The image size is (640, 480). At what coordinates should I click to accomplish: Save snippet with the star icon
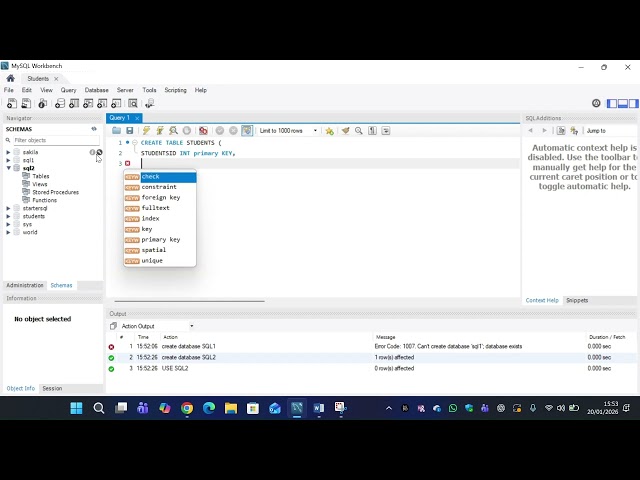click(x=329, y=131)
